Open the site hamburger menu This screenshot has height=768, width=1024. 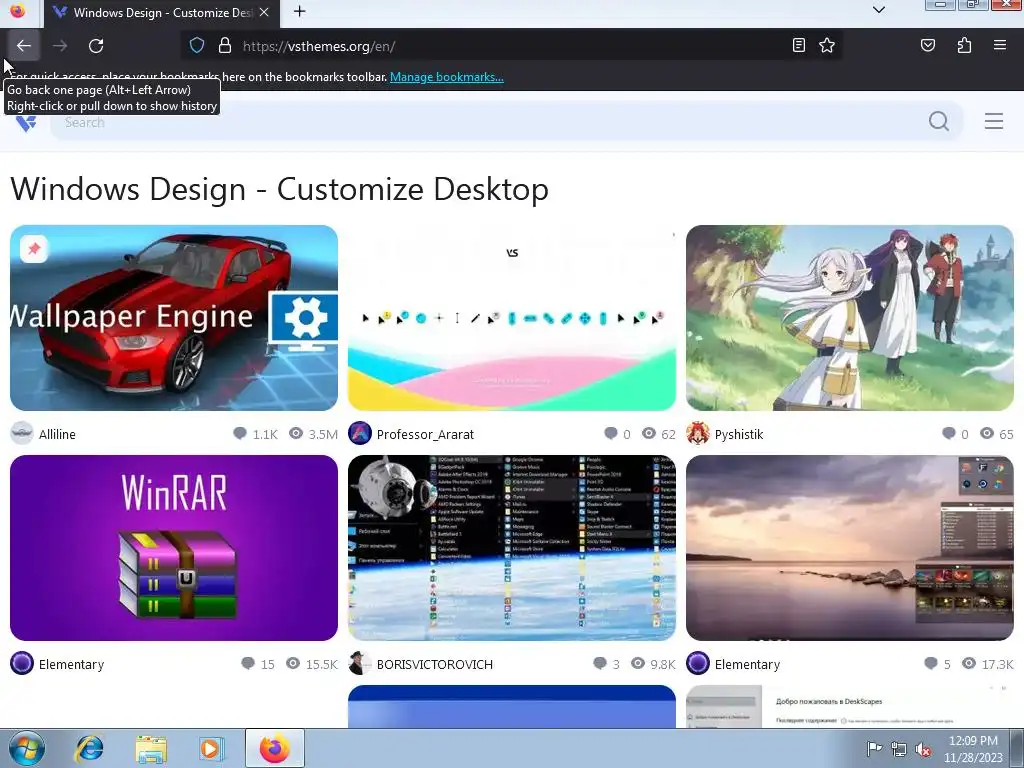(x=993, y=121)
